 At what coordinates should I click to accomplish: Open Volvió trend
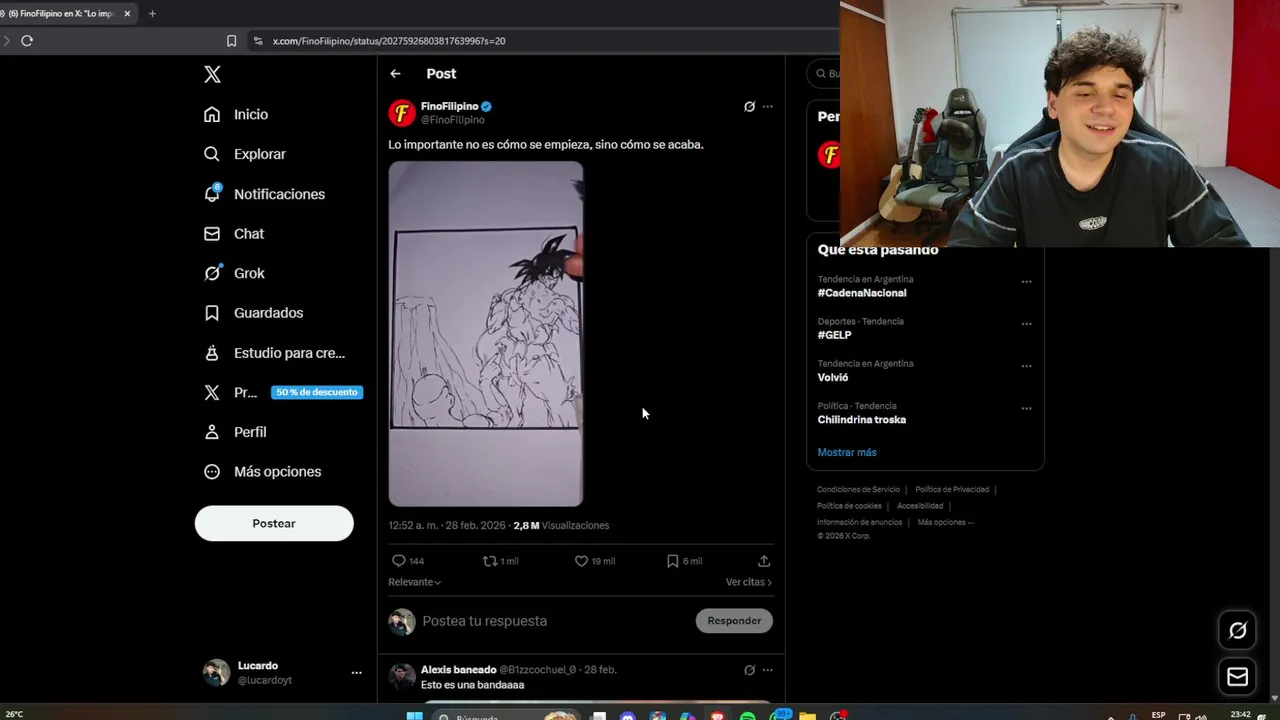[833, 377]
